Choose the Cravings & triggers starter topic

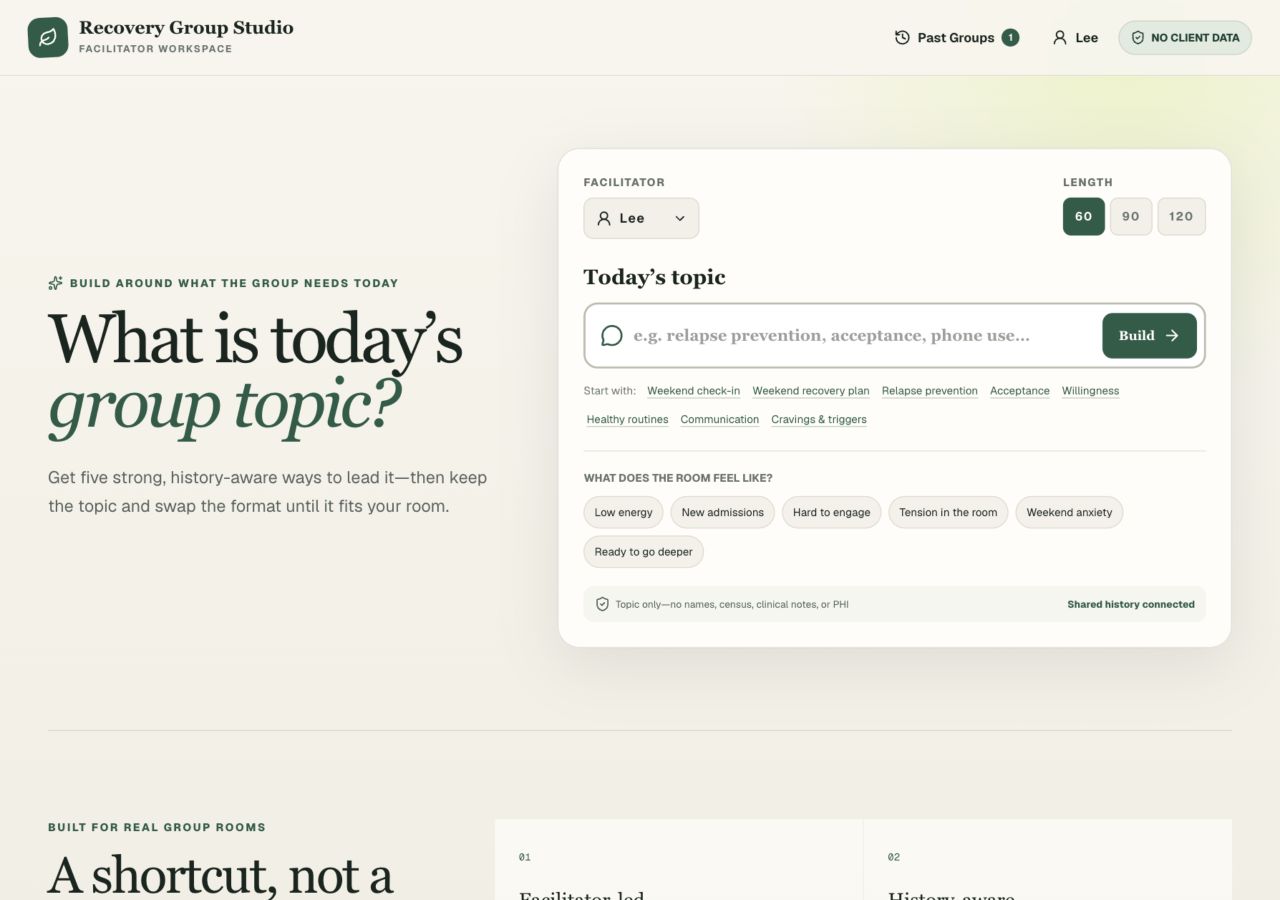(819, 420)
